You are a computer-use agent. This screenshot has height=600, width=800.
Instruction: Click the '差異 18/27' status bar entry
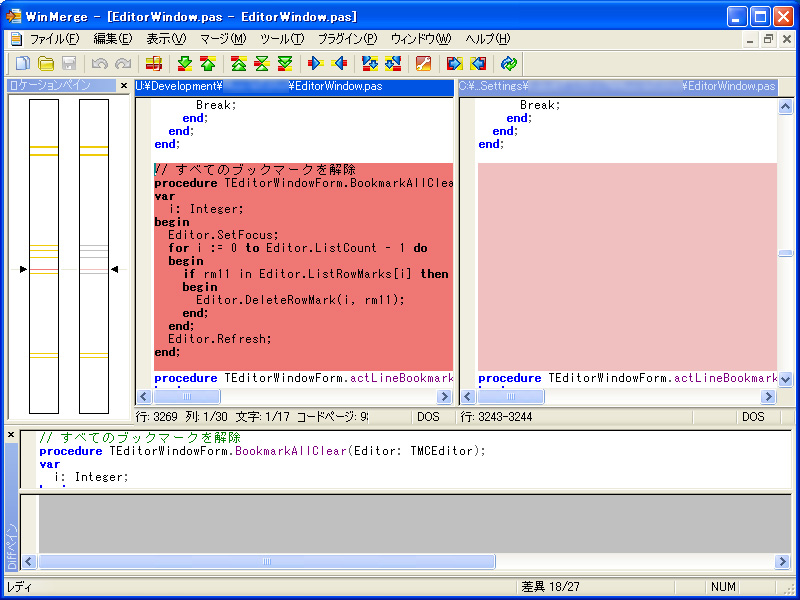click(551, 587)
